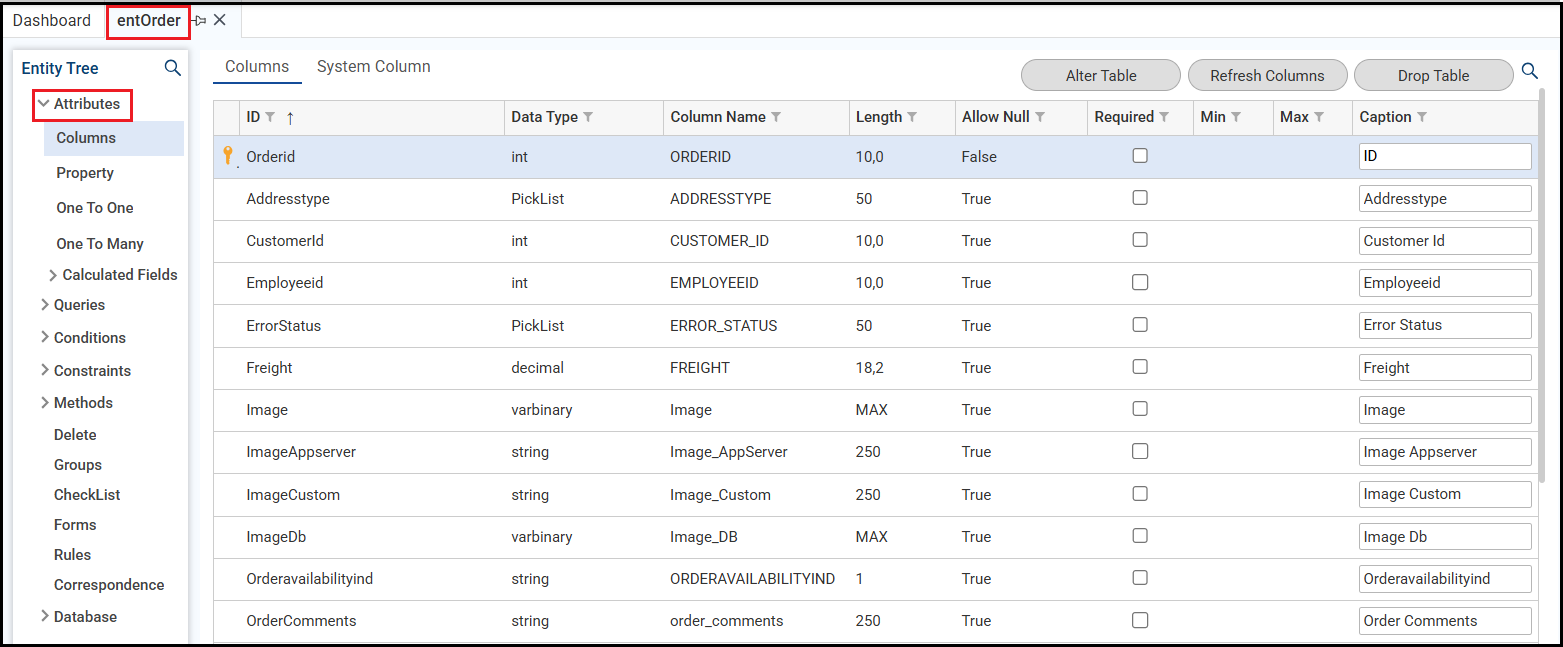Open the Dashboard tab

(52, 21)
